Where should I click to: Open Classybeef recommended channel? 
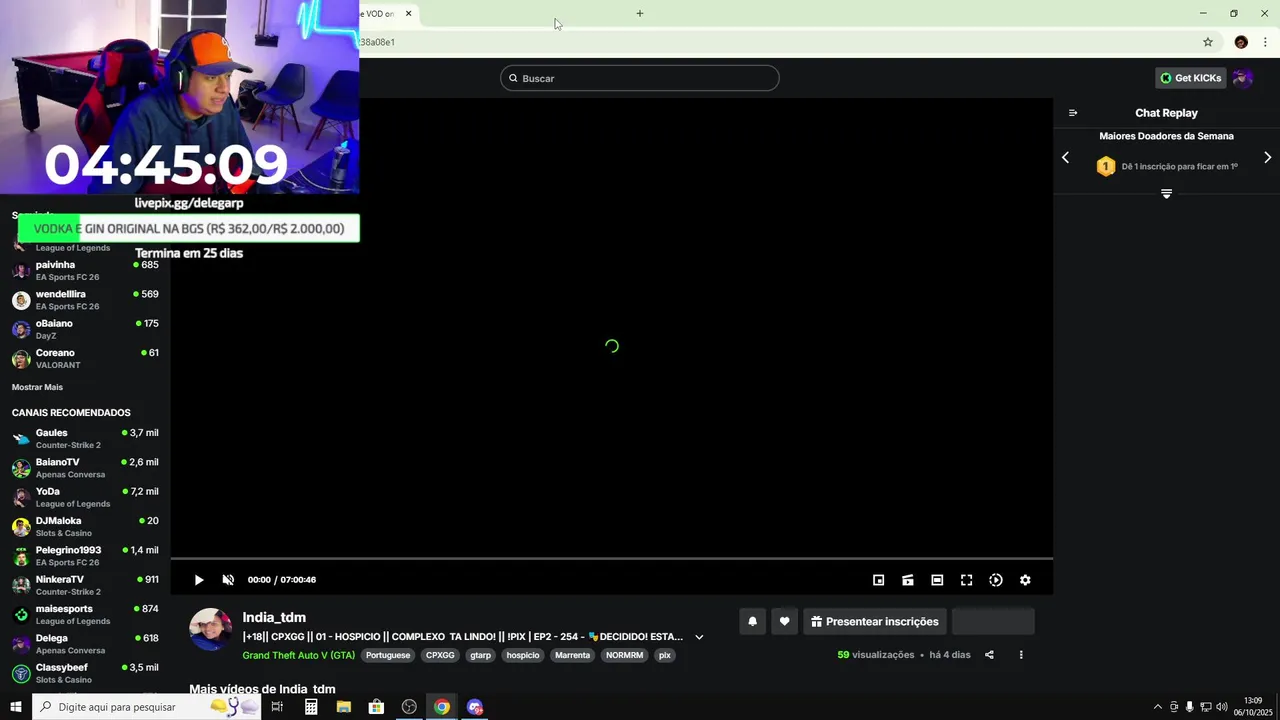pyautogui.click(x=85, y=673)
